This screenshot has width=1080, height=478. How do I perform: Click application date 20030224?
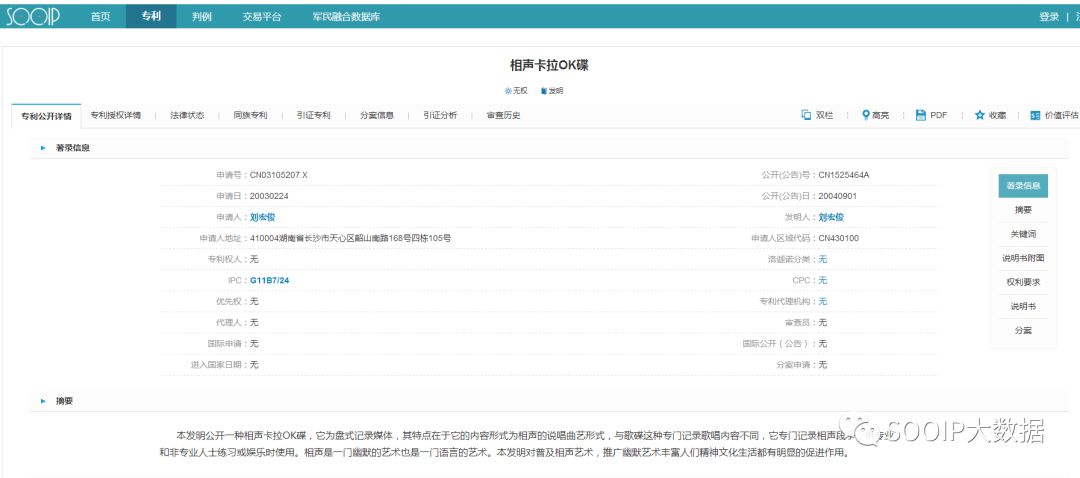268,196
